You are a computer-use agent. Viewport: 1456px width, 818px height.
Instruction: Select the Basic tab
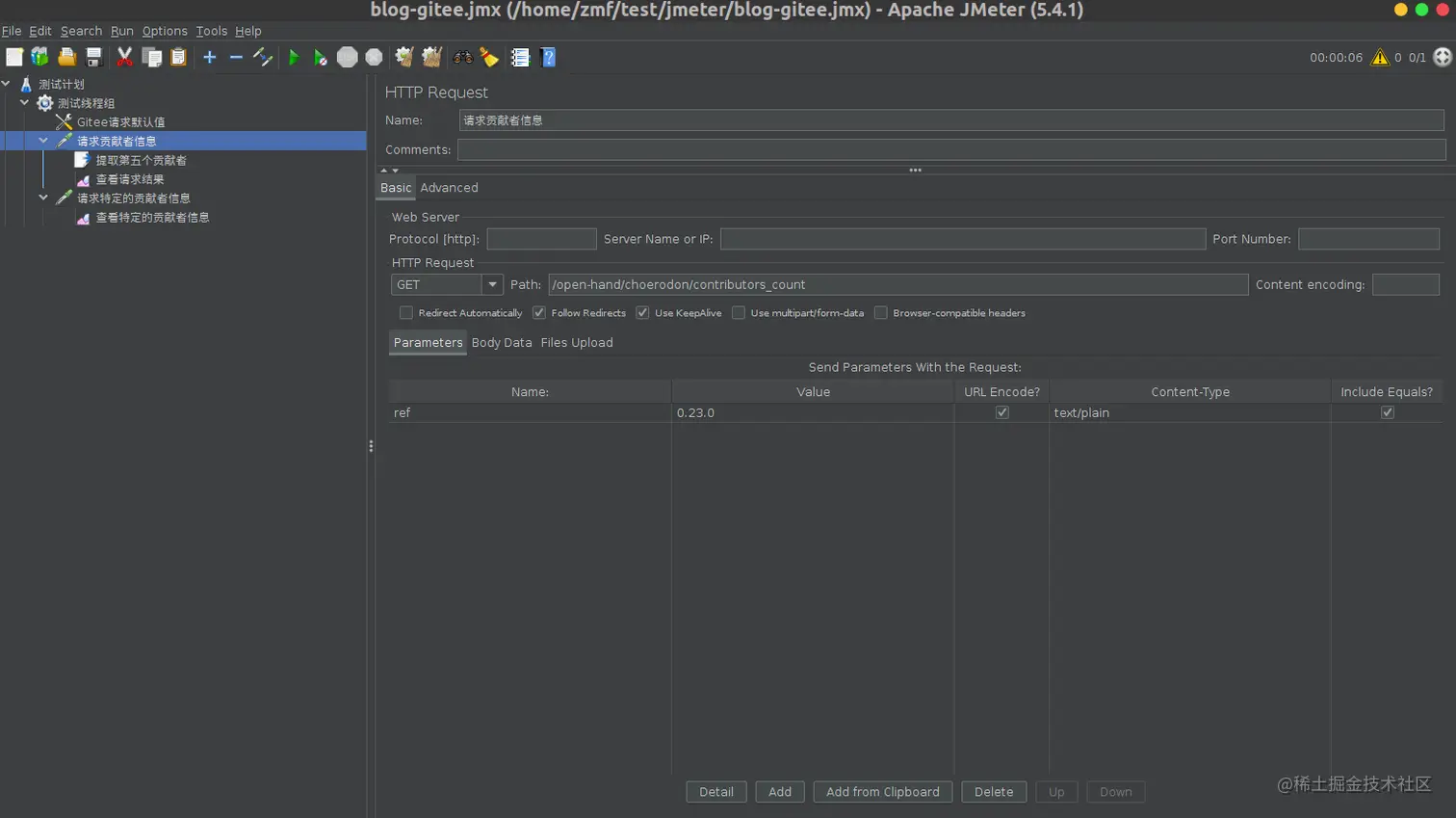[x=396, y=188]
